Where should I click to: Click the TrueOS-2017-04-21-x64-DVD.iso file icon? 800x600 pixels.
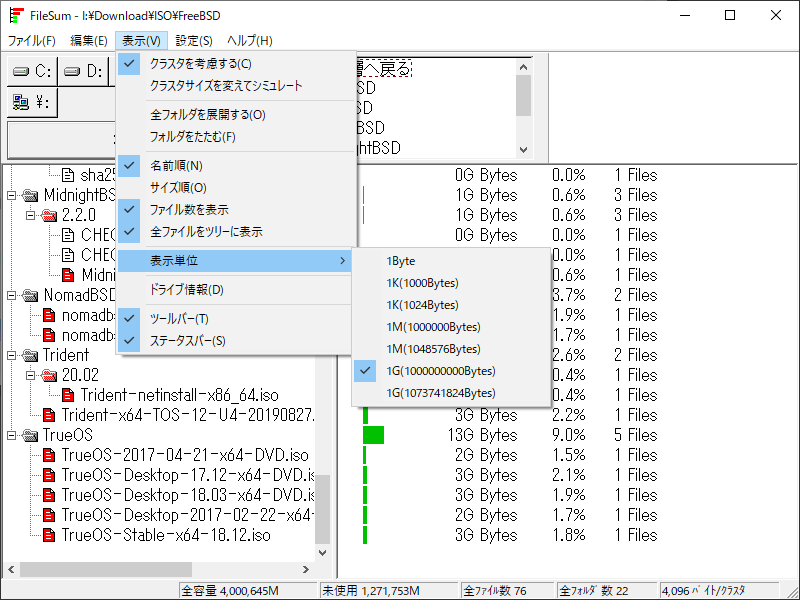tap(49, 455)
